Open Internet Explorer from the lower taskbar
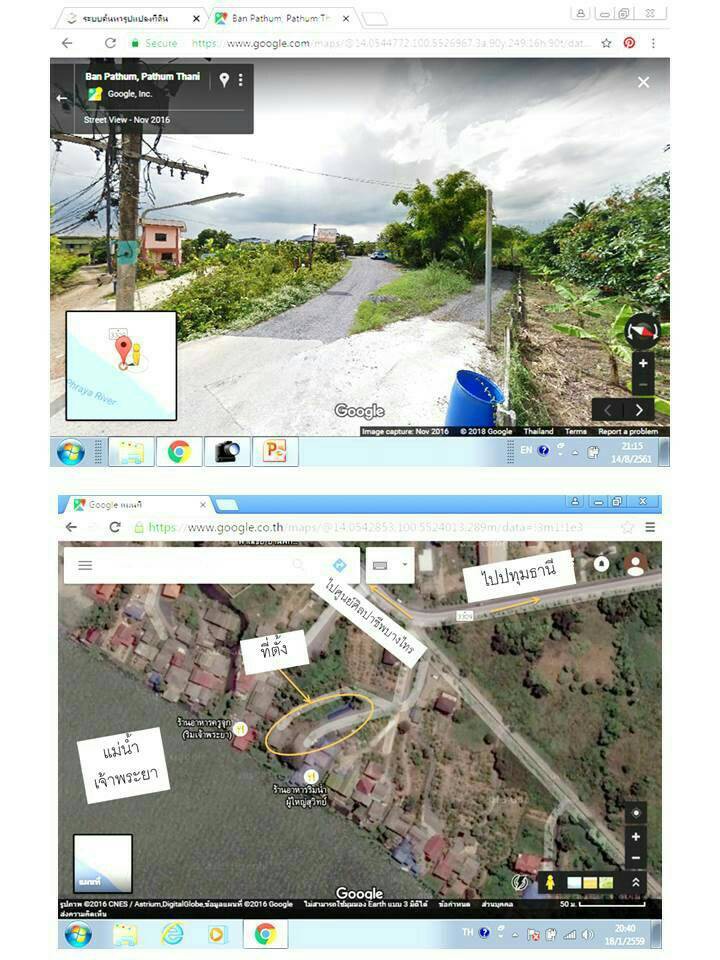 pos(173,934)
